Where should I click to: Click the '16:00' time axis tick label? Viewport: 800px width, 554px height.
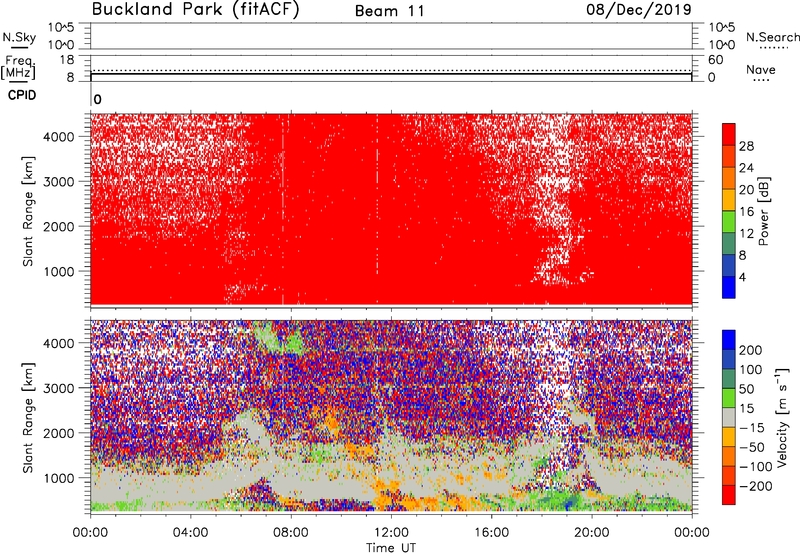pos(491,533)
